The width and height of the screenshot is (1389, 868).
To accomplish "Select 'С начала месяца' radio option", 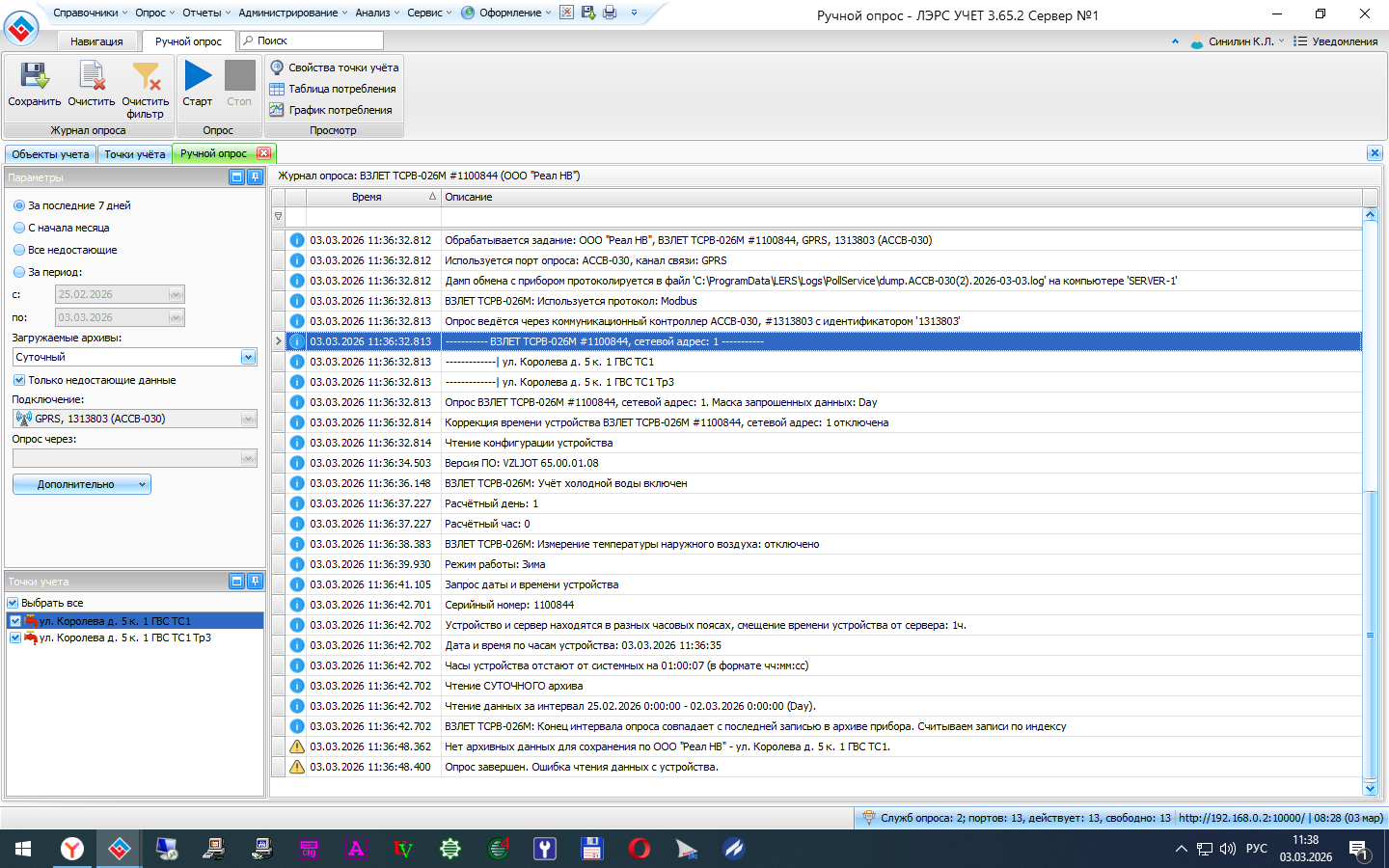I will [19, 228].
